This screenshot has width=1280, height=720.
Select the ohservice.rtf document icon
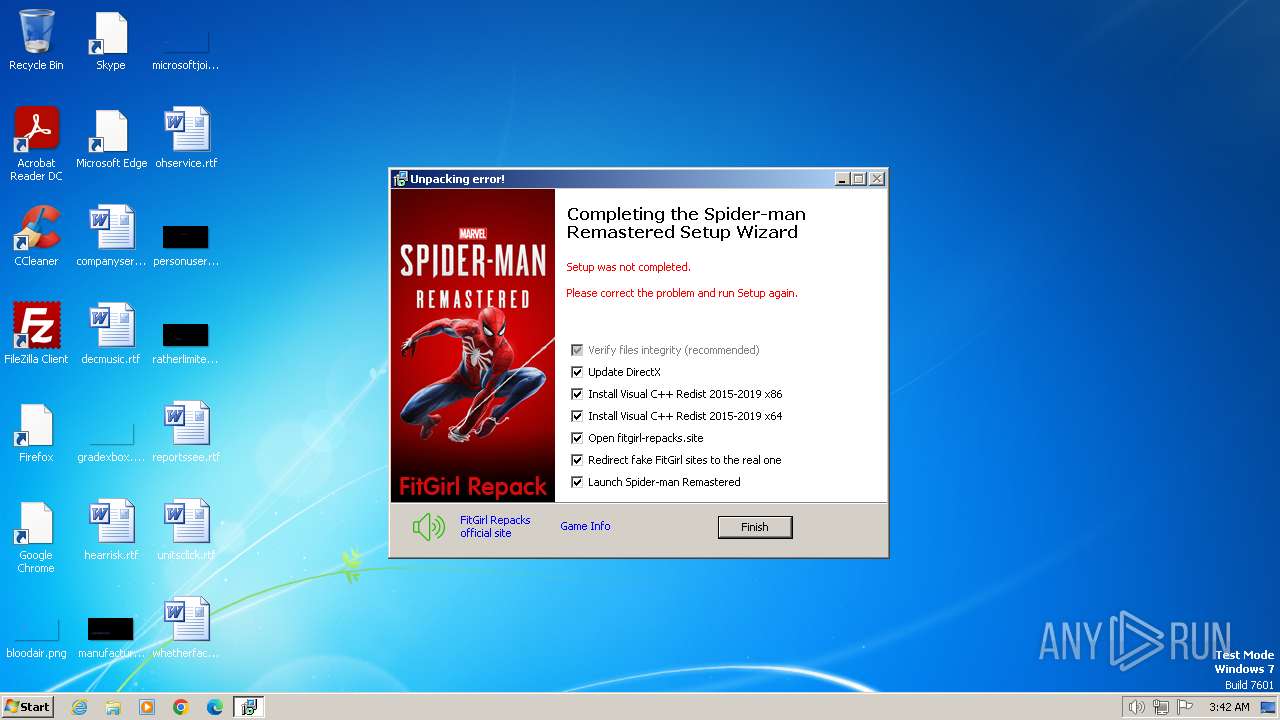(186, 138)
